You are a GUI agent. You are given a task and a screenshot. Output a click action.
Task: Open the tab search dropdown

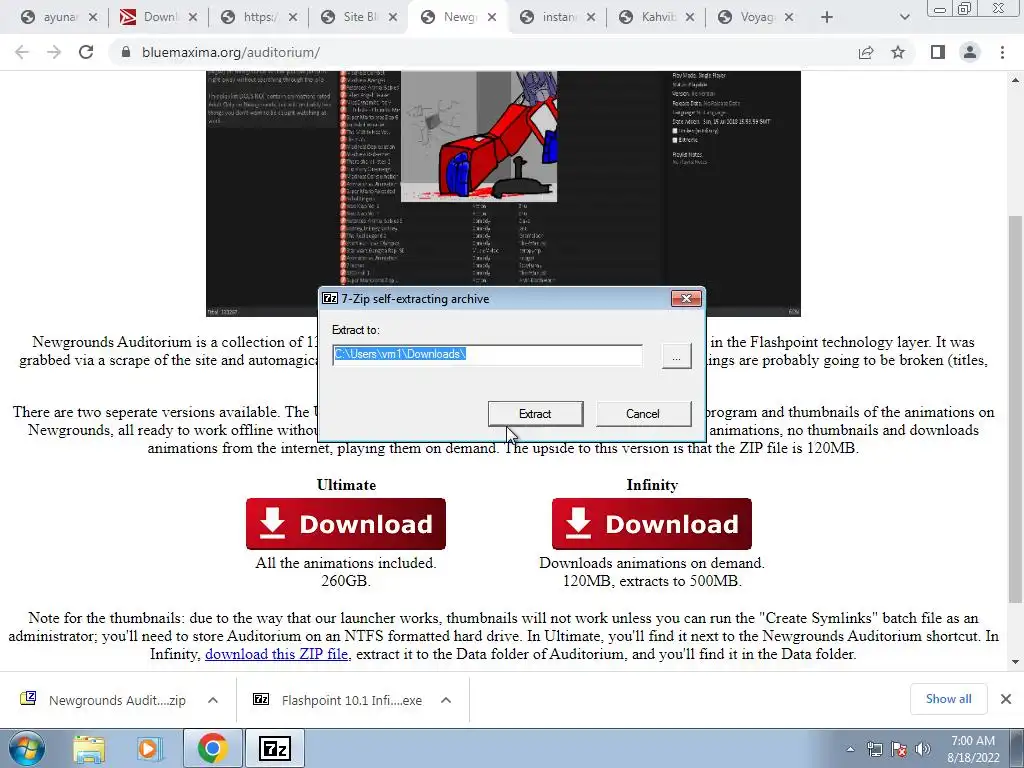904,18
